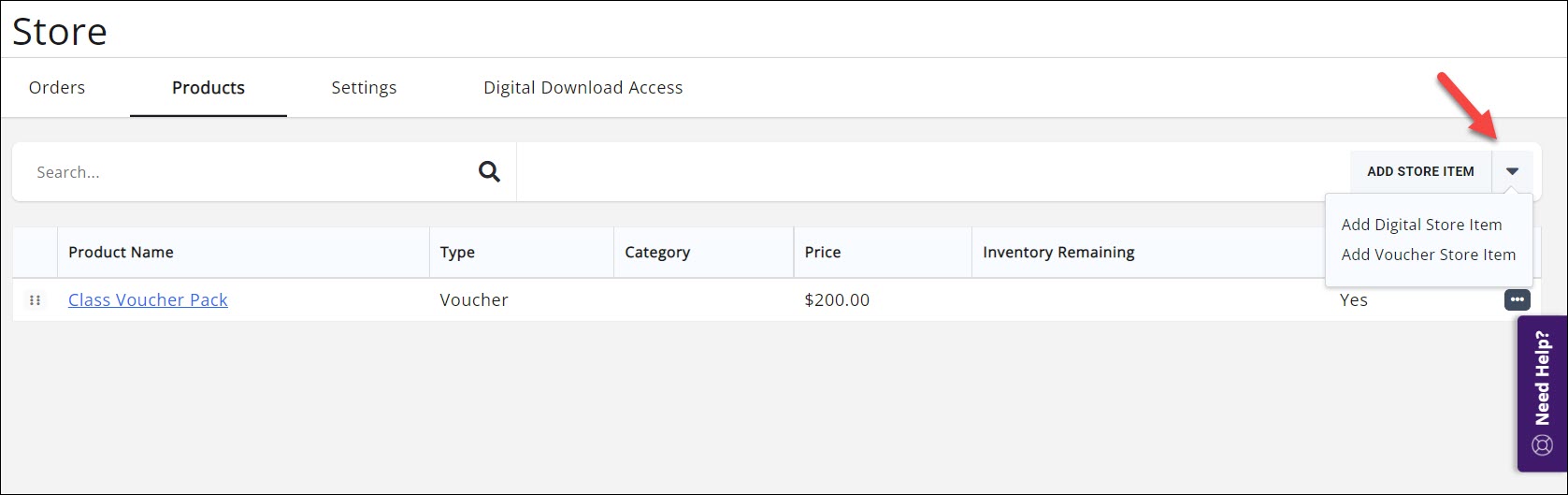
Task: Click the ADD STORE ITEM button
Action: pyautogui.click(x=1420, y=171)
